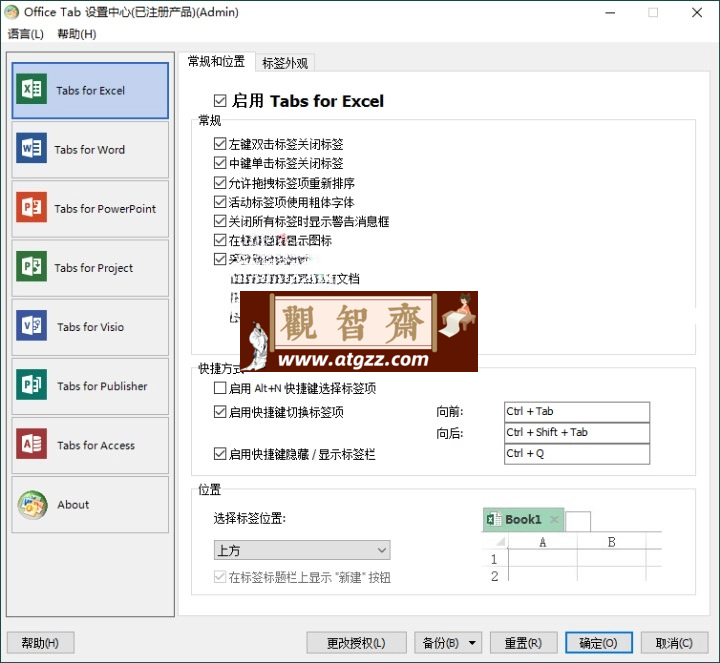Enable Alt+N 快捷键选择标签项 checkbox
The height and width of the screenshot is (663, 720).
tap(220, 388)
